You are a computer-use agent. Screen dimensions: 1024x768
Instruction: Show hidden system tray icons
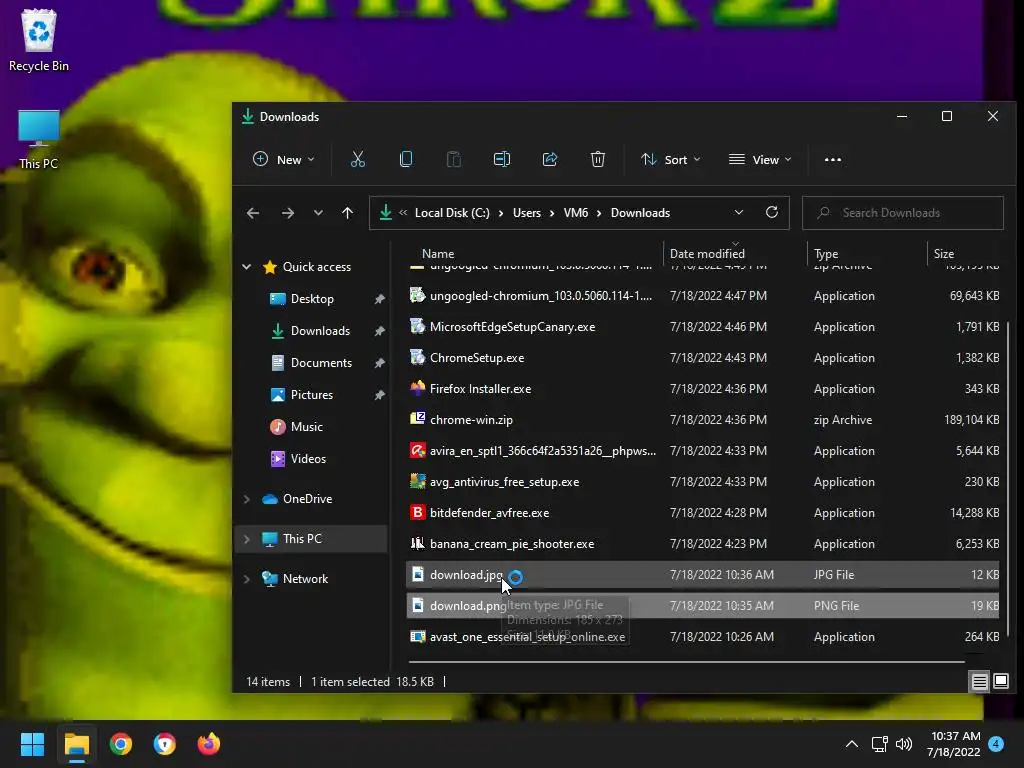pyautogui.click(x=852, y=744)
